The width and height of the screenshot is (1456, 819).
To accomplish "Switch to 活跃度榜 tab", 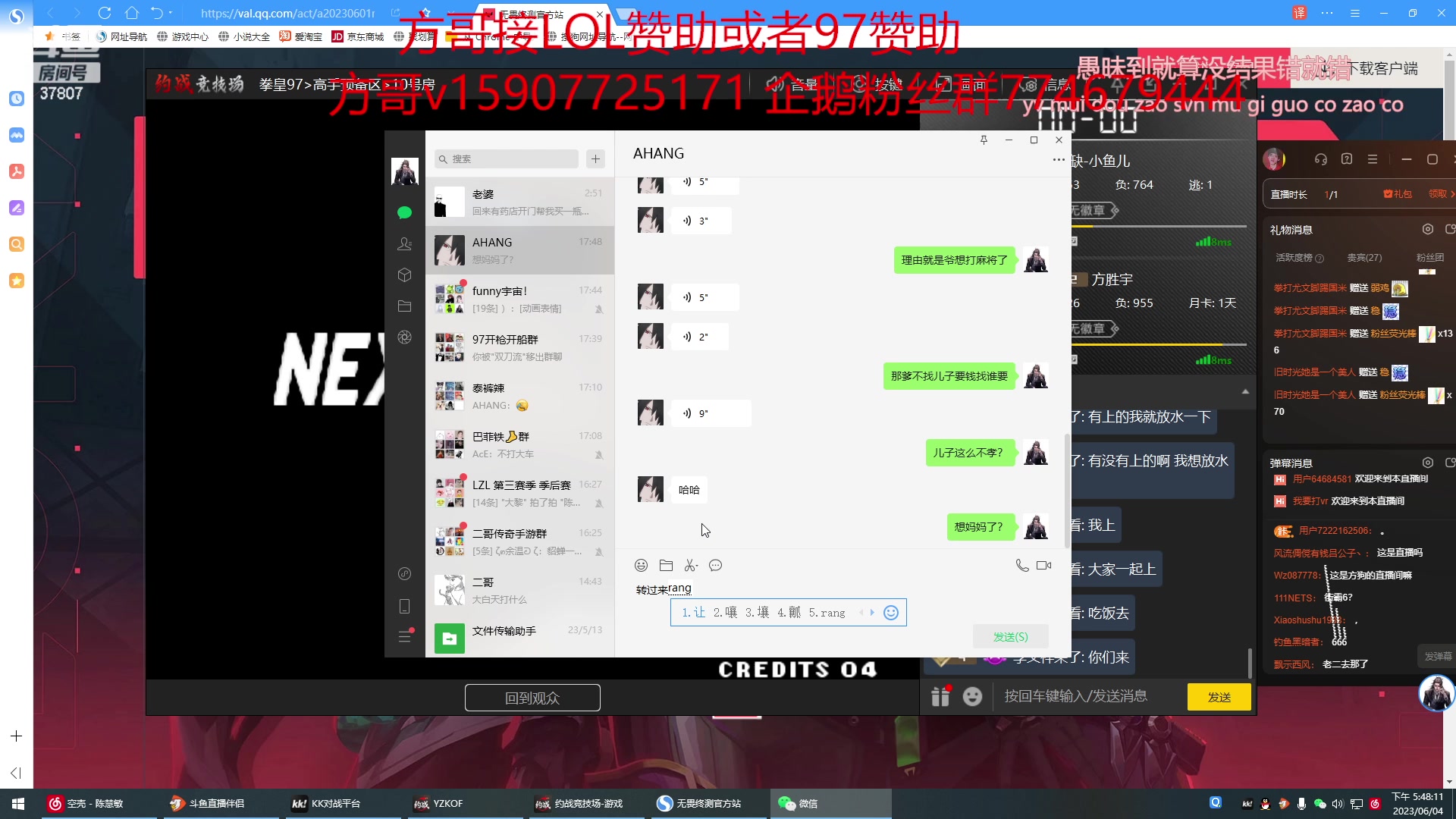I will tap(1299, 258).
